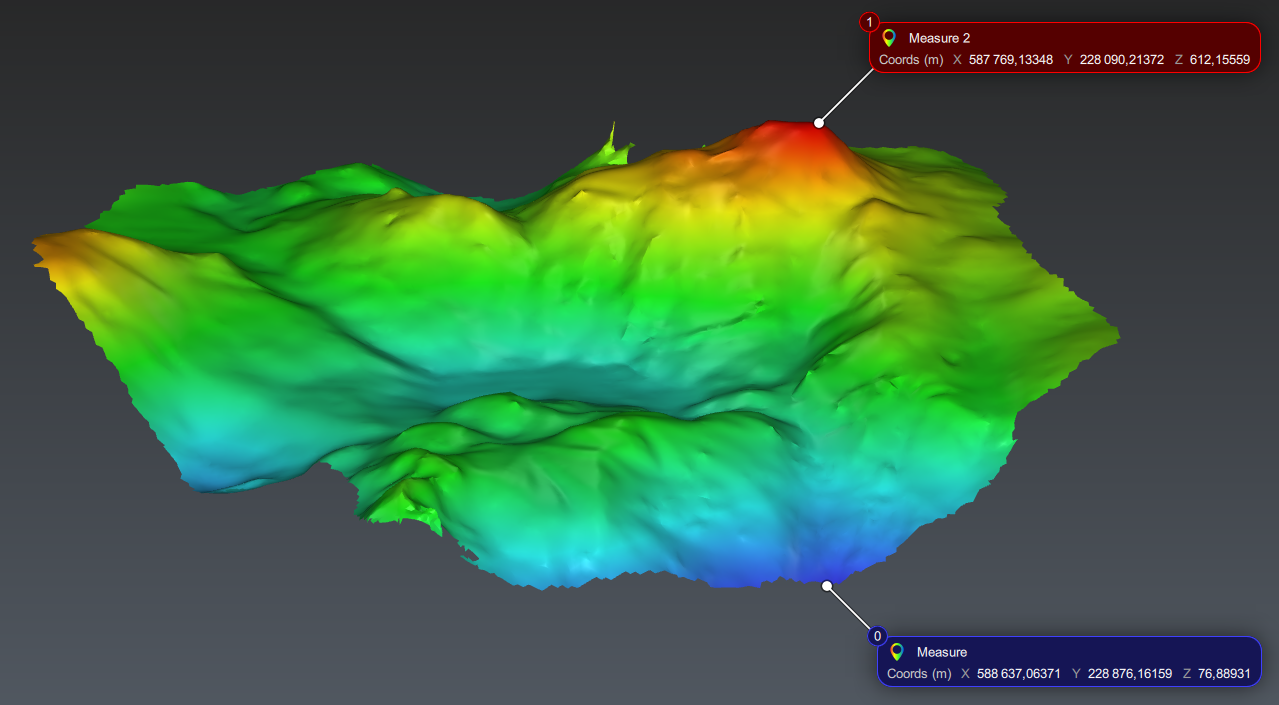This screenshot has height=705, width=1279.
Task: Select the "Measure 2" title text
Action: coord(939,38)
